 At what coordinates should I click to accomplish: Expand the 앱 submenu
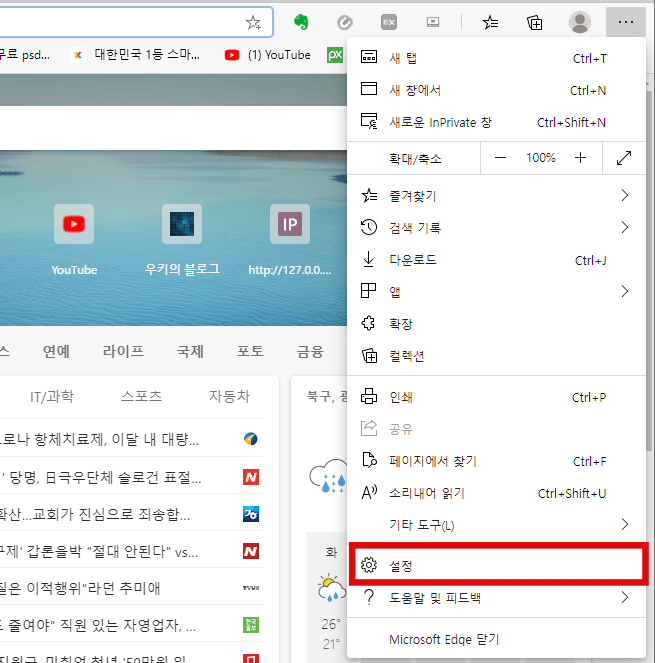(496, 291)
